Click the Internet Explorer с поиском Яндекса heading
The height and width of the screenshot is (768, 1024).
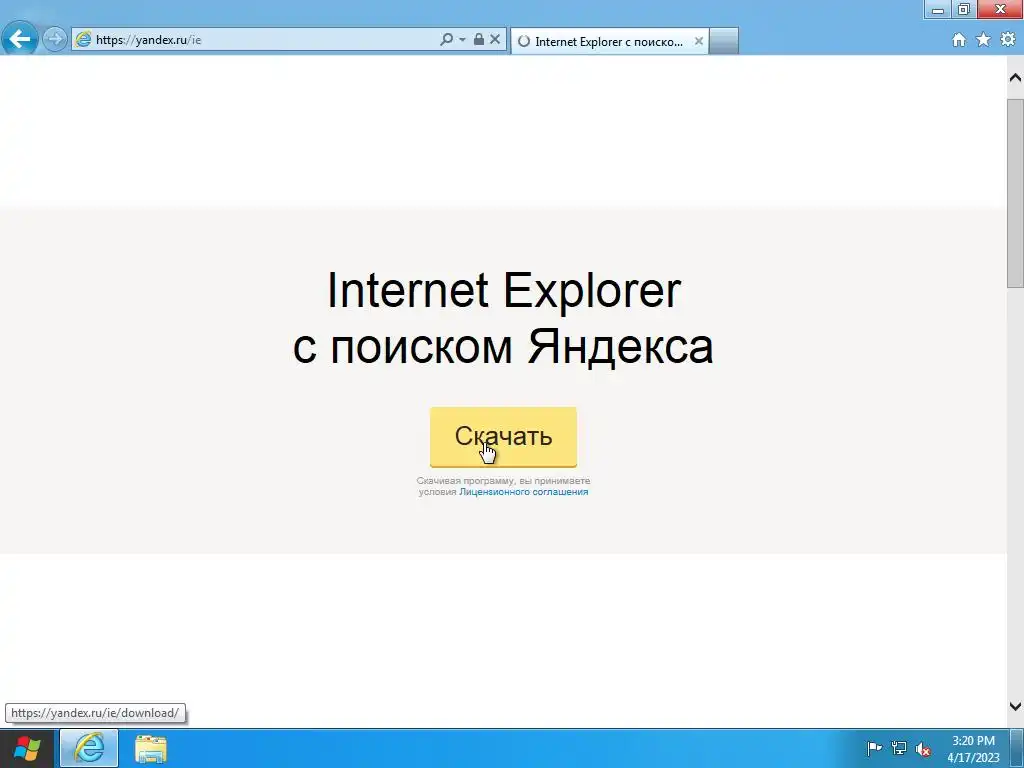[503, 317]
